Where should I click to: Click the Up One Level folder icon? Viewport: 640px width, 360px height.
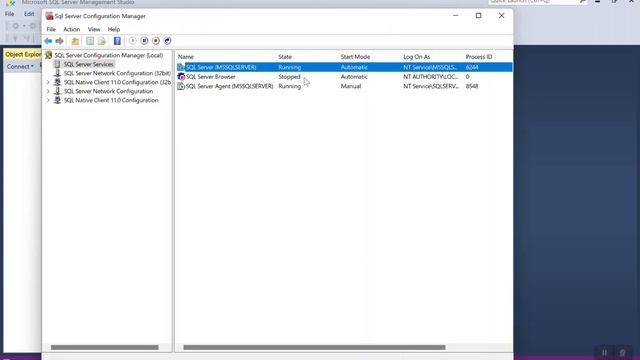pos(75,41)
